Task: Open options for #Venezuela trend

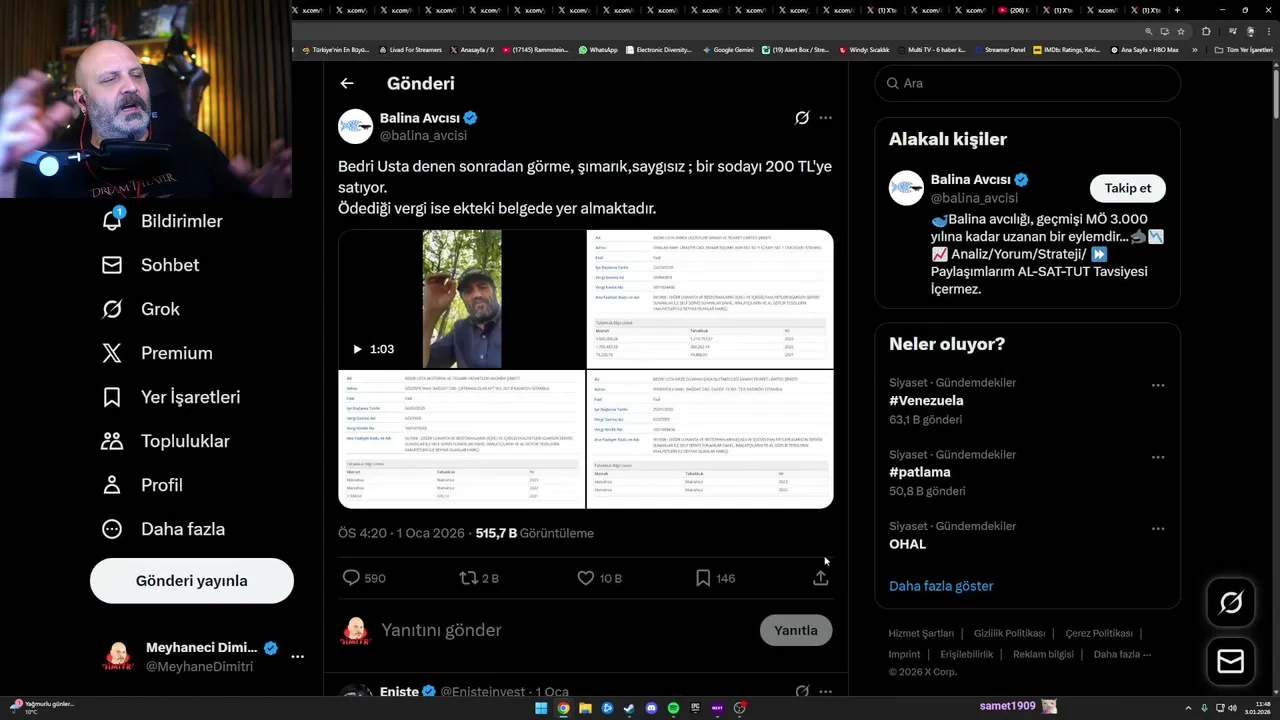Action: (x=1157, y=385)
